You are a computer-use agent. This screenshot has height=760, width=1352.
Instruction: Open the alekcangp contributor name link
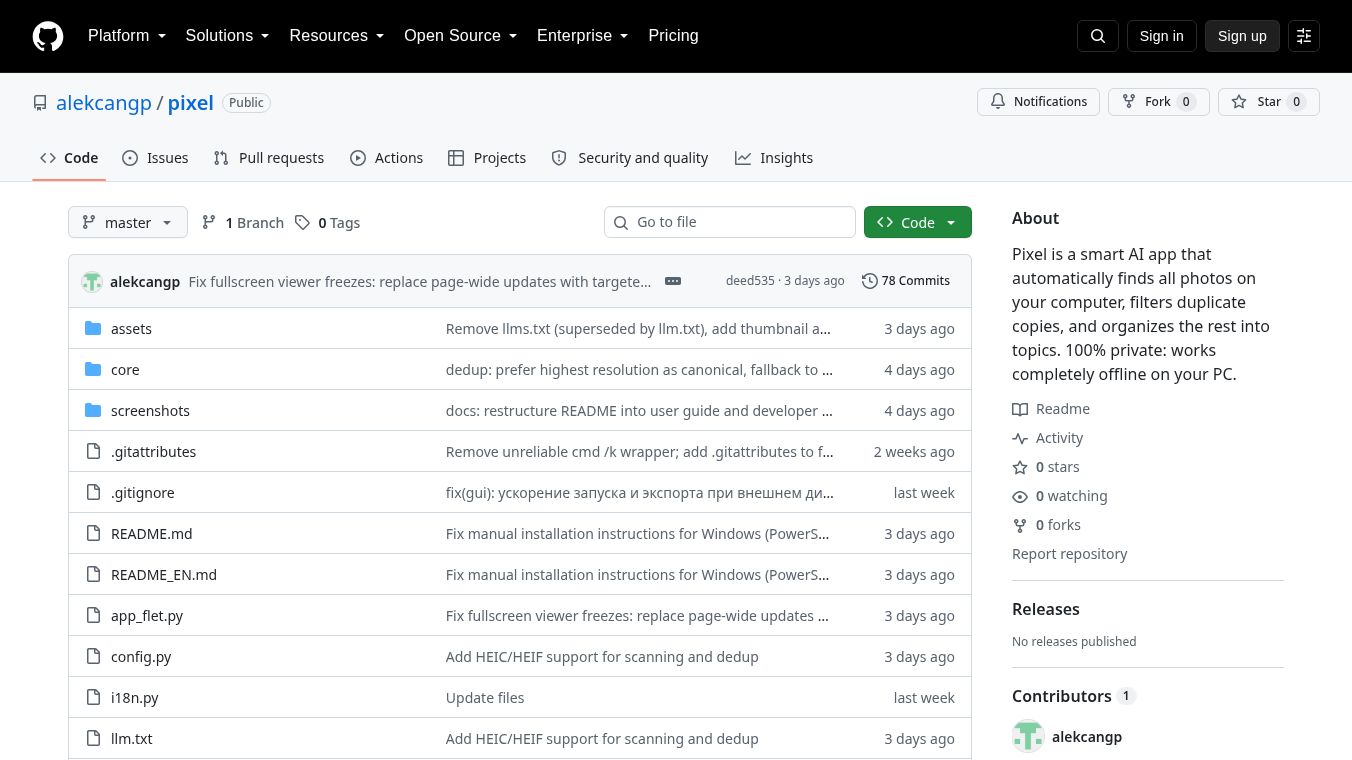(x=1087, y=737)
